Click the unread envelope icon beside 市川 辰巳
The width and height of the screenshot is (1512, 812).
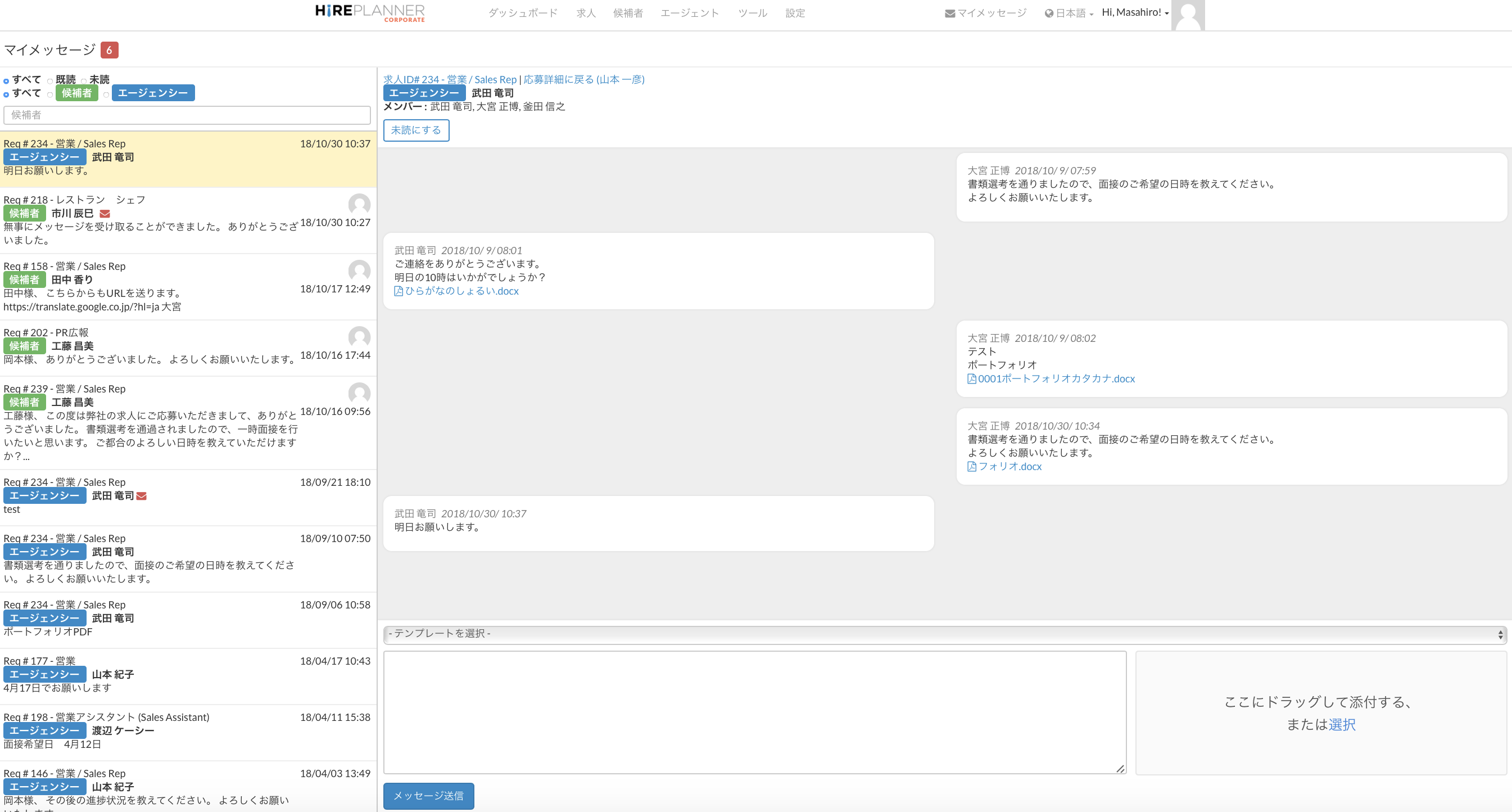coord(105,214)
